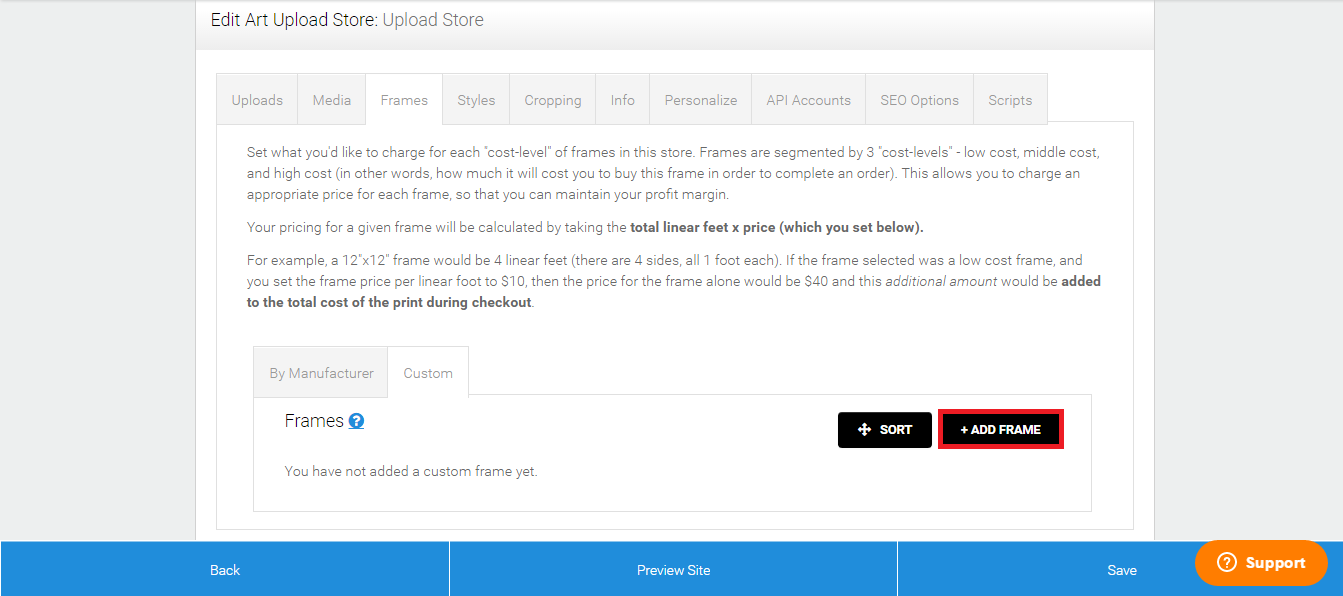Screen dimensions: 1343x596
Task: Click the Upload Store title text
Action: coord(433,20)
